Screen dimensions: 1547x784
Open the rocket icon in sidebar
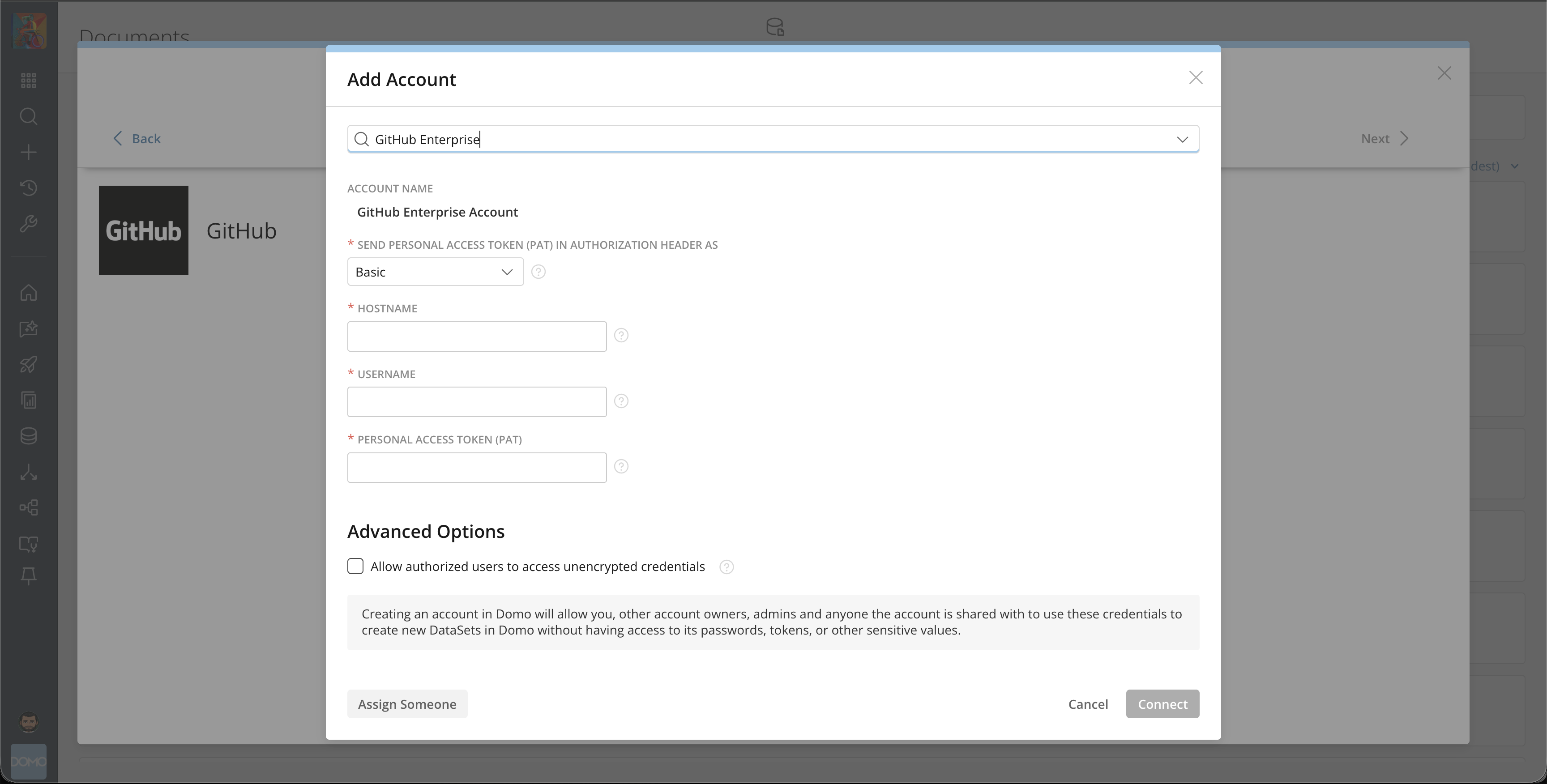[x=29, y=364]
